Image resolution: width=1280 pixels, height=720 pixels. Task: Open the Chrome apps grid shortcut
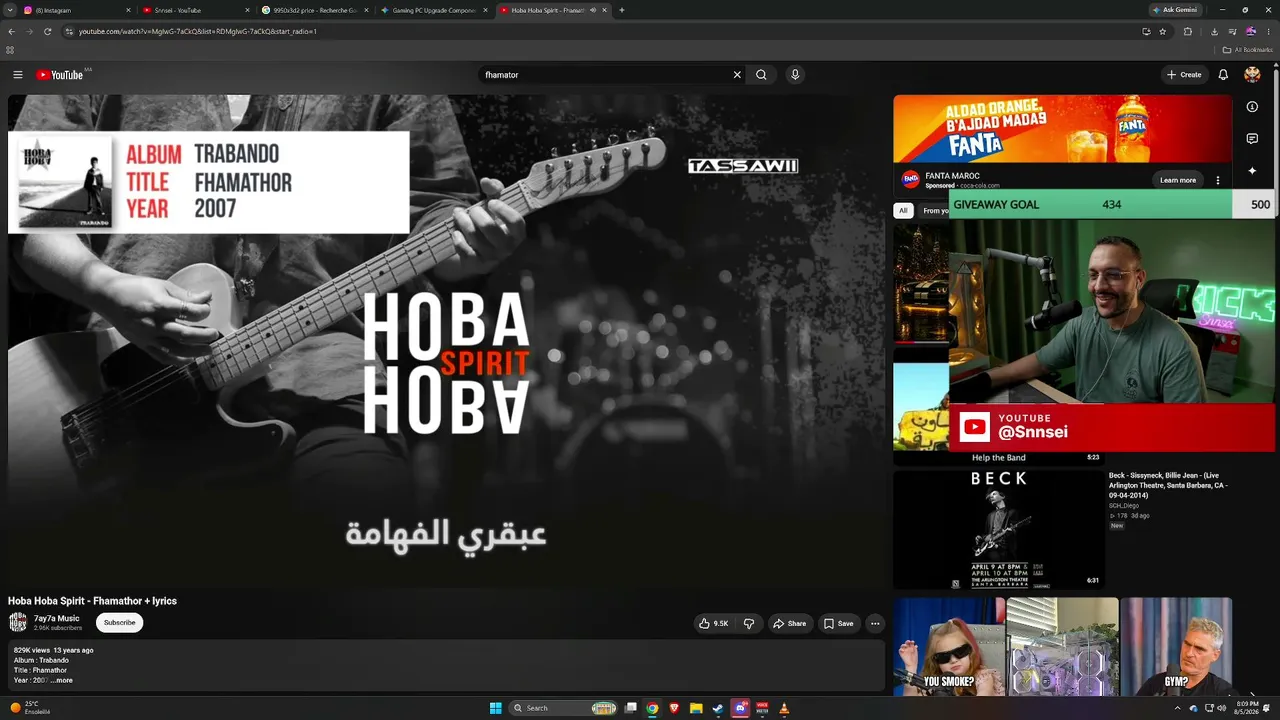coord(10,49)
